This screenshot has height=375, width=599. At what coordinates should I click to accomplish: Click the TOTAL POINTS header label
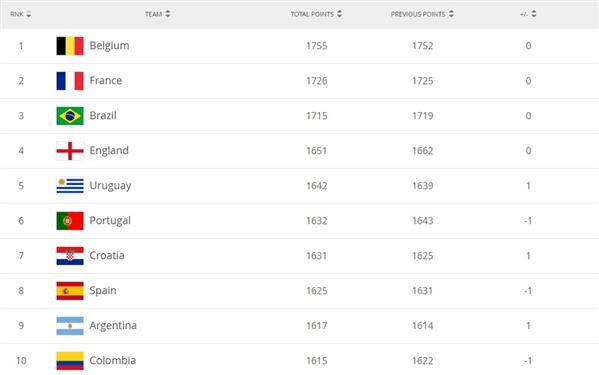tap(312, 14)
